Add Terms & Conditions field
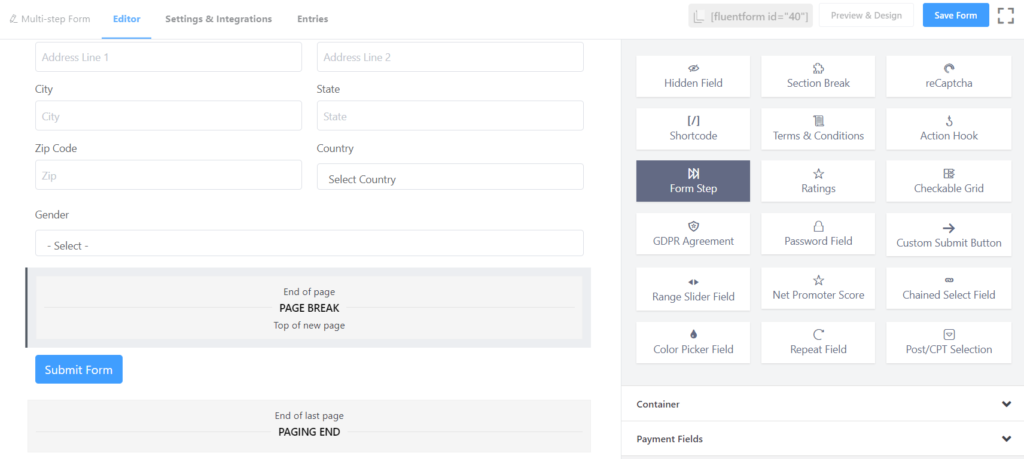1024x459 pixels. 818,128
